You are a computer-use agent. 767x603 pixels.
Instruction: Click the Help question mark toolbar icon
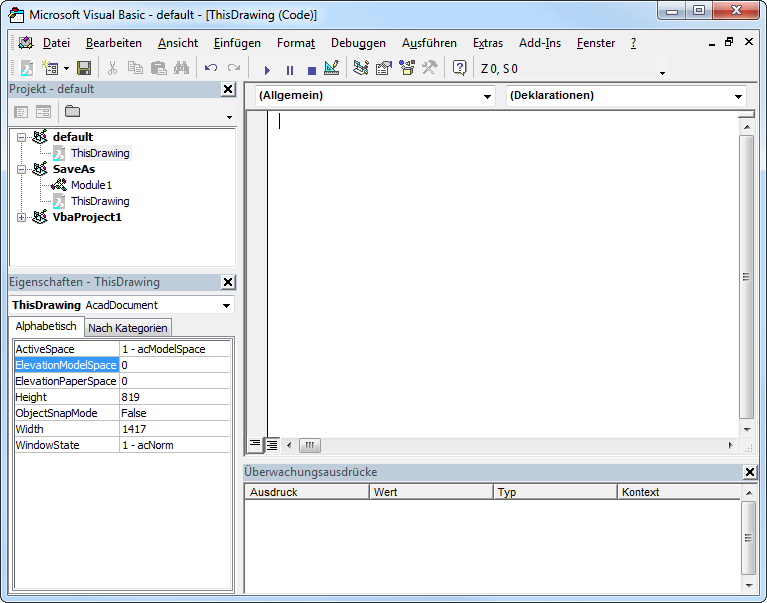pyautogui.click(x=459, y=68)
